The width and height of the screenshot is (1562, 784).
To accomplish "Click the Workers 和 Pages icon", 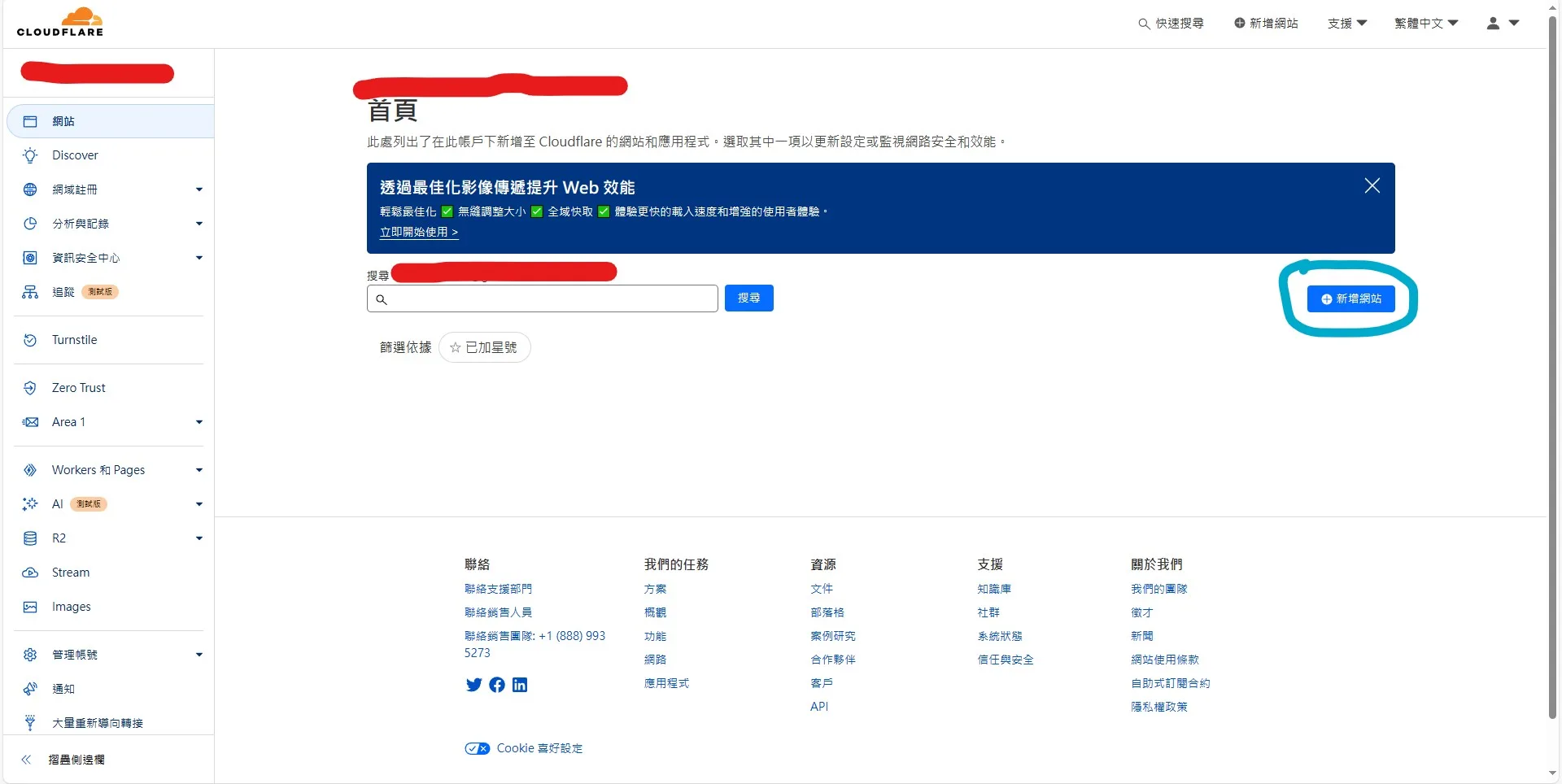I will [x=30, y=470].
